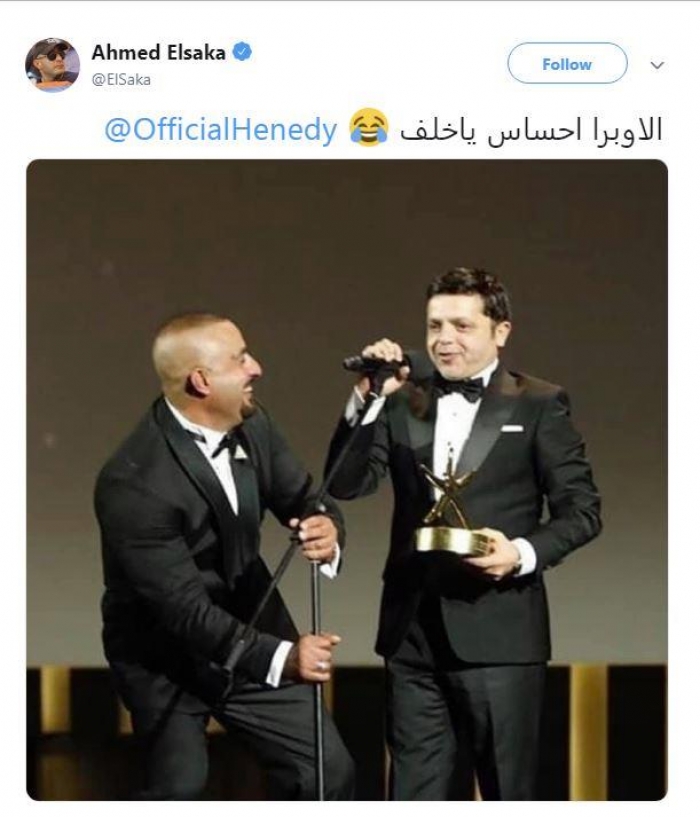Image resolution: width=700 pixels, height=817 pixels.
Task: Follow the Ahmed Elsaka account
Action: tap(567, 64)
